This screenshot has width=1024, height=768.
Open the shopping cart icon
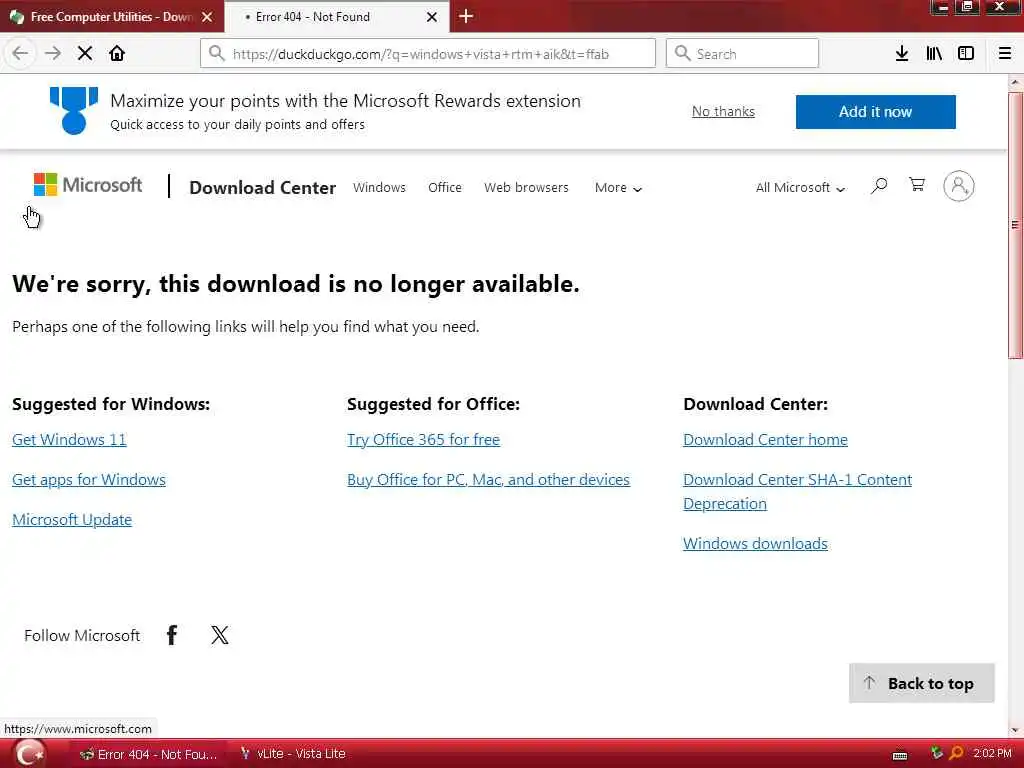pyautogui.click(x=917, y=185)
